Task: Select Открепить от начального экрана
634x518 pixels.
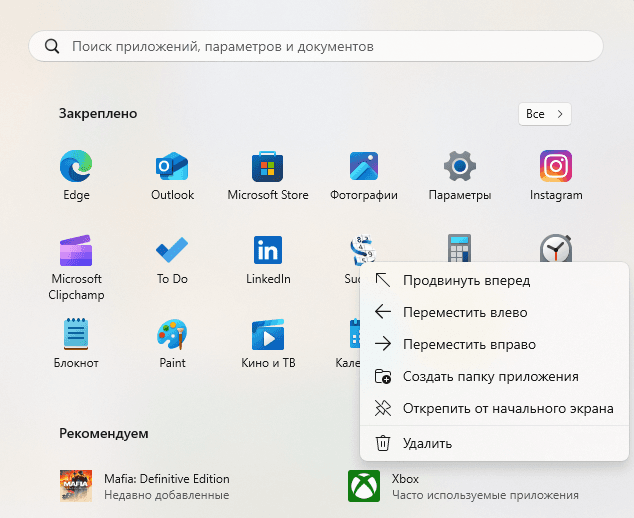Action: (x=494, y=408)
